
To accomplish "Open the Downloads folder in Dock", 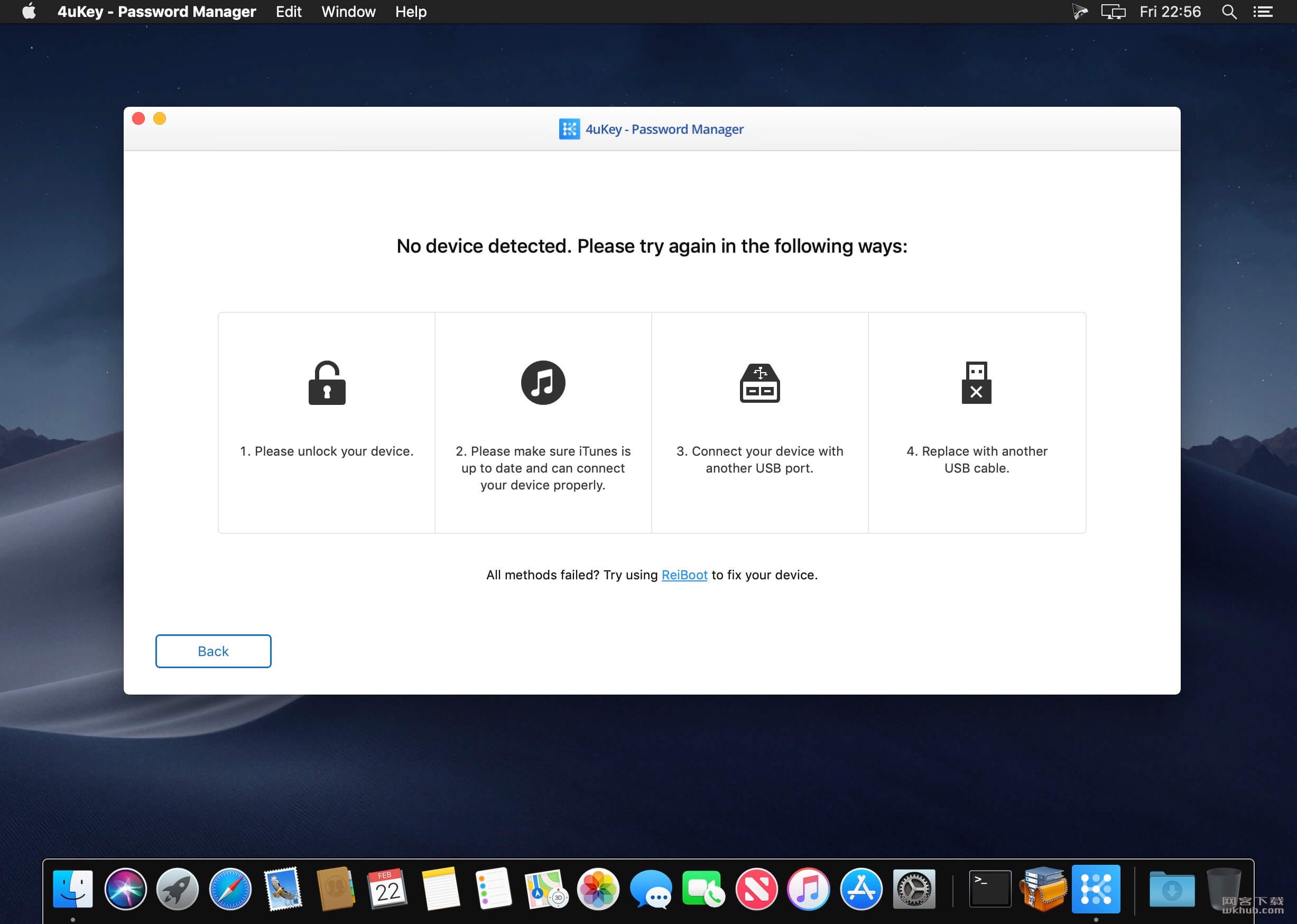I will click(x=1171, y=889).
